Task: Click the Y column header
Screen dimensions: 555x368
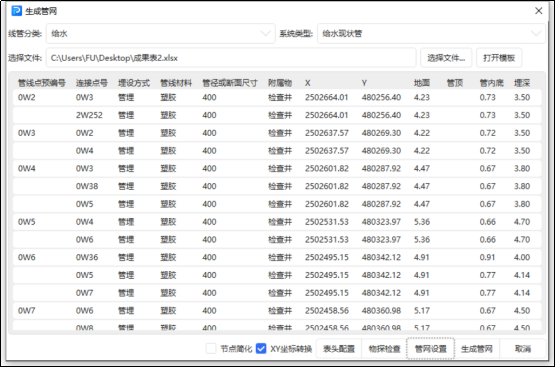Action: pyautogui.click(x=364, y=83)
